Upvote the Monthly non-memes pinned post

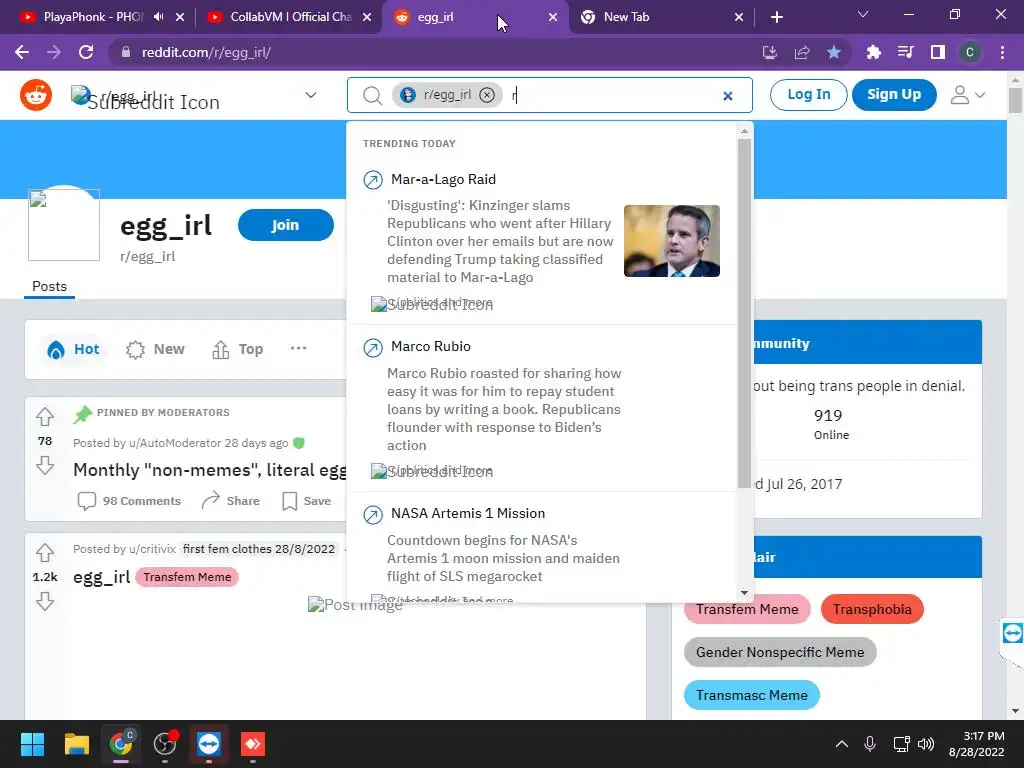pyautogui.click(x=45, y=417)
